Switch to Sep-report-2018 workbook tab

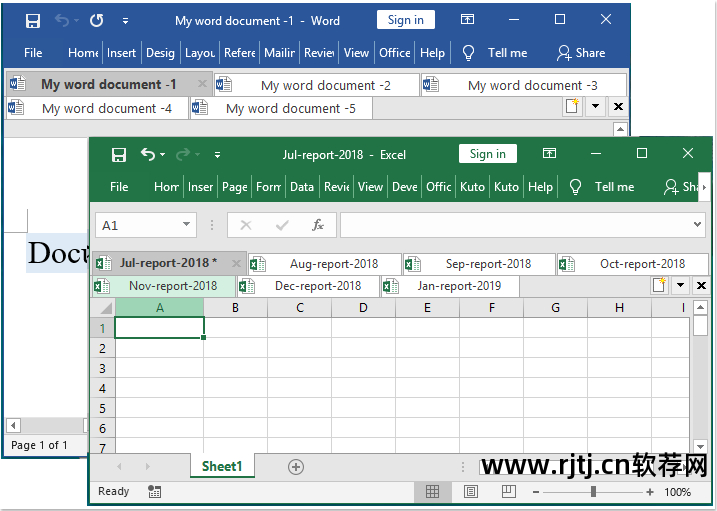479,264
